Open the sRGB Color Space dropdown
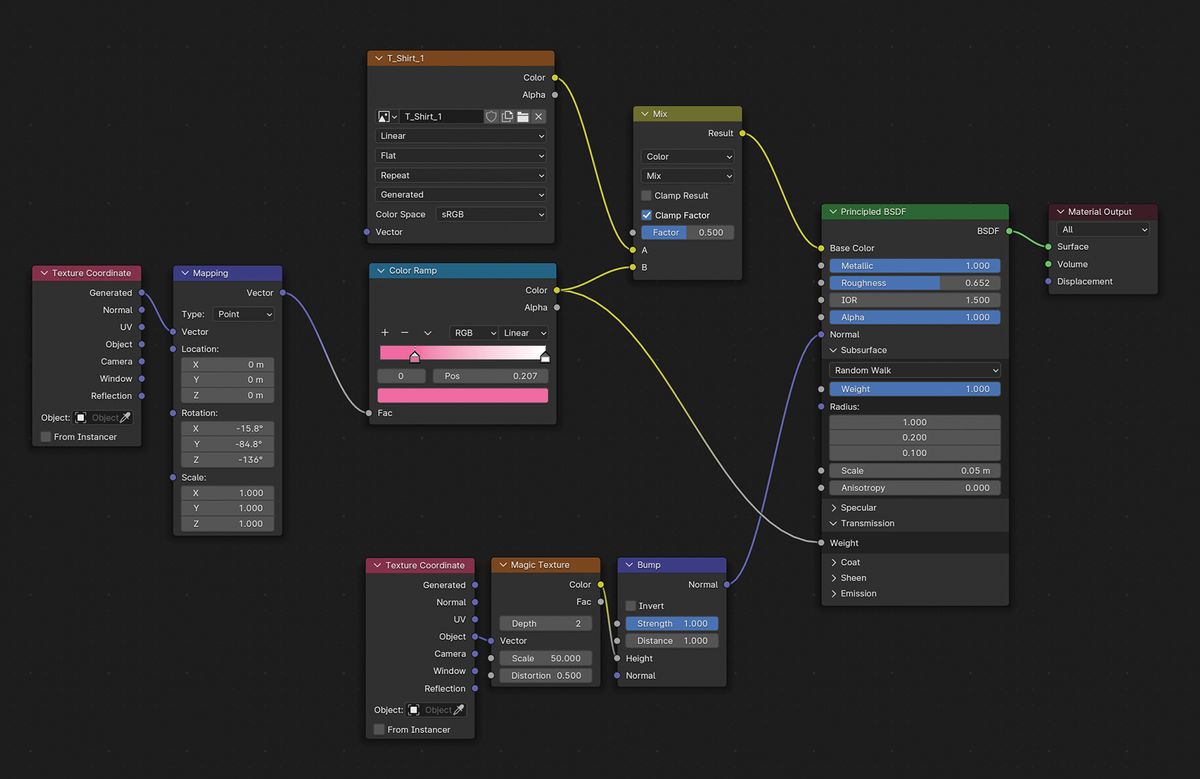This screenshot has height=779, width=1200. coord(492,214)
